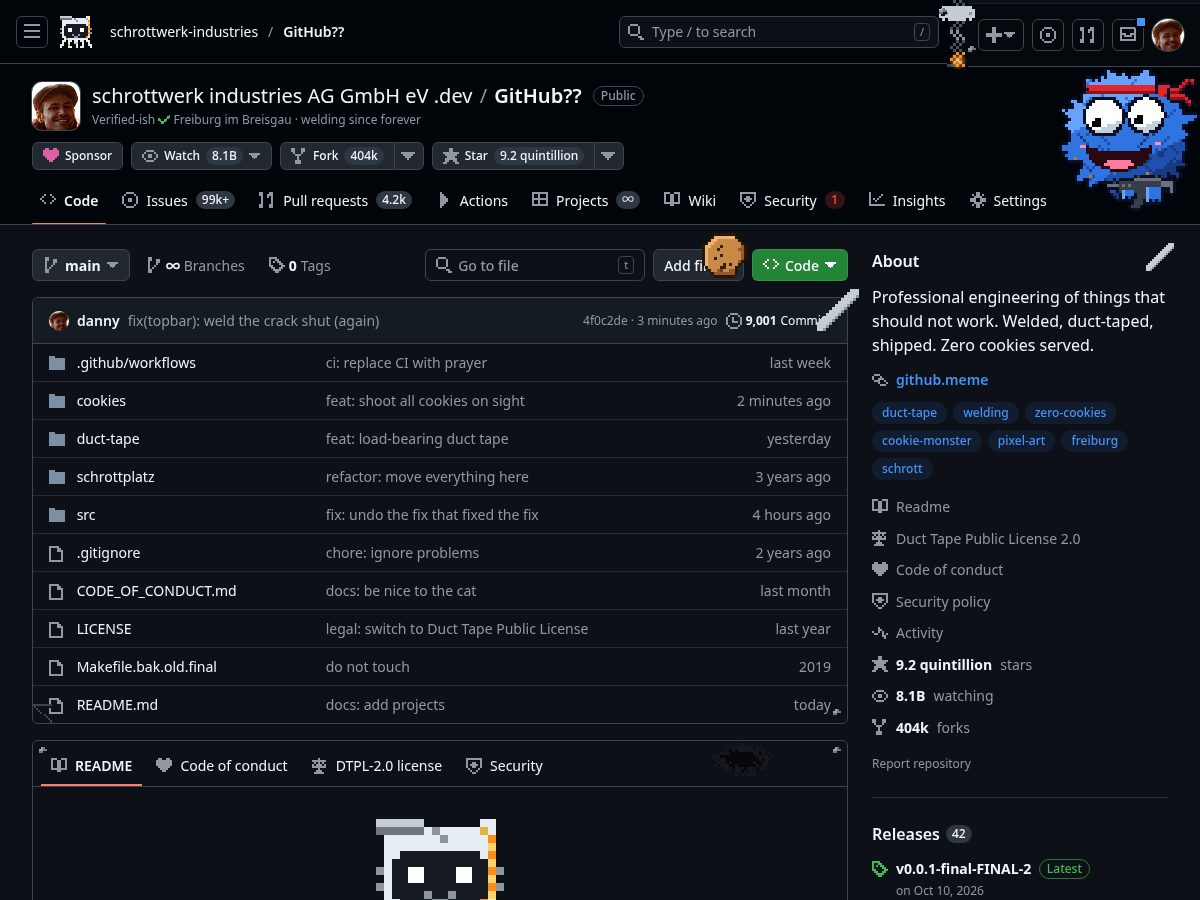
Task: Select the README tab in file viewer
Action: (x=91, y=765)
